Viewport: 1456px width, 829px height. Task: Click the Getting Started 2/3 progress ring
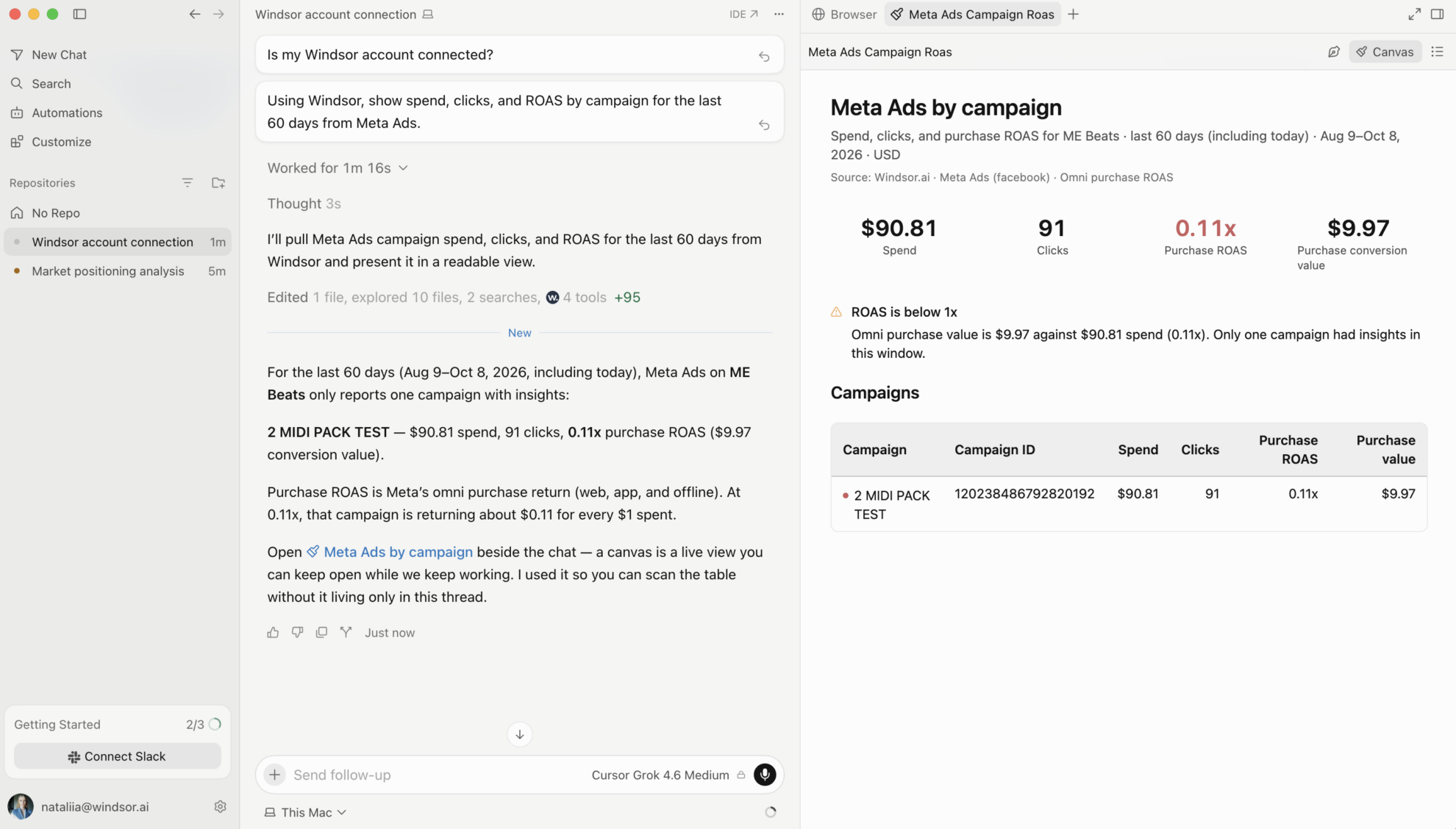(x=215, y=724)
